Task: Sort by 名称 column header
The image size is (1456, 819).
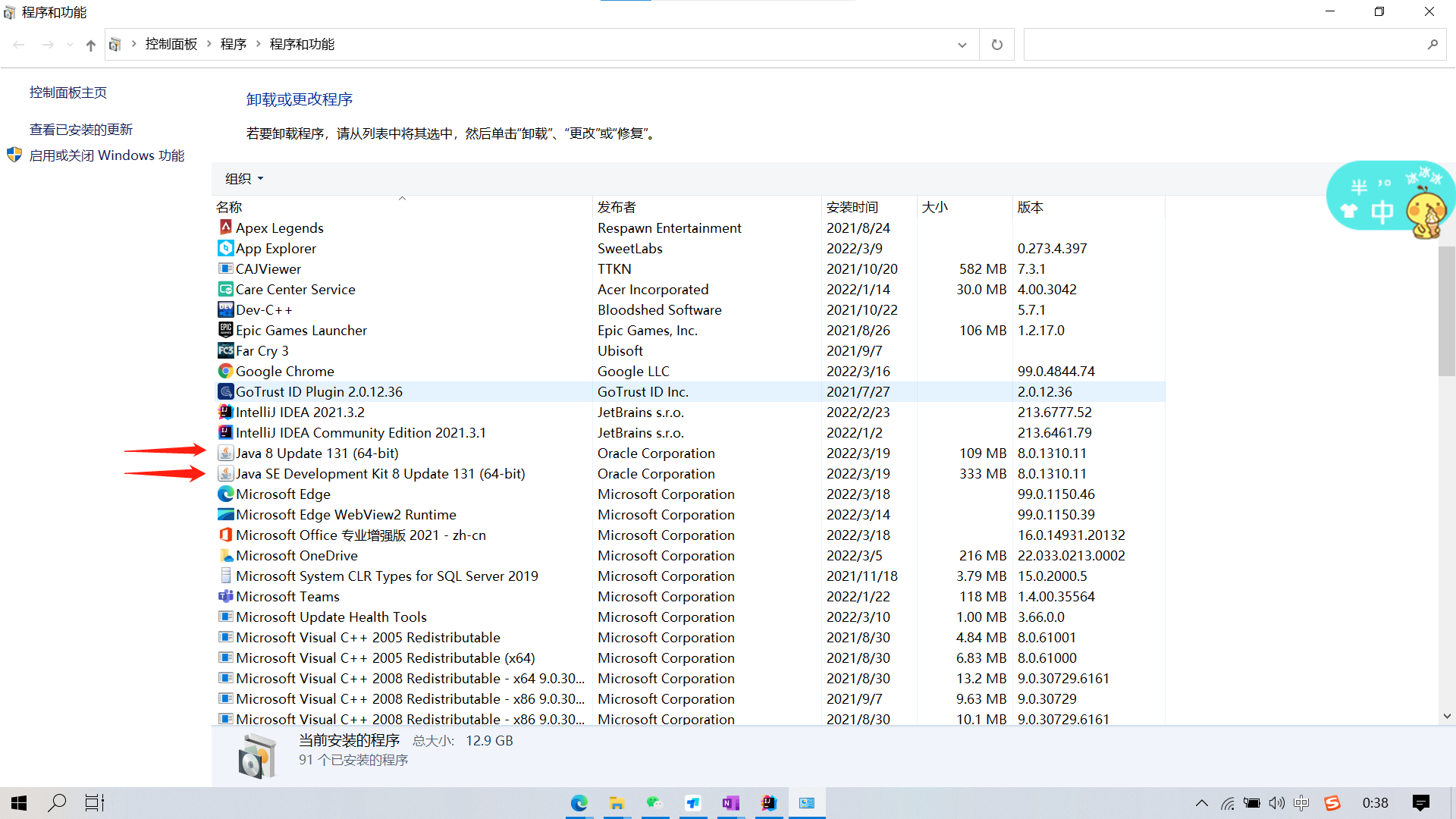Action: pos(402,207)
